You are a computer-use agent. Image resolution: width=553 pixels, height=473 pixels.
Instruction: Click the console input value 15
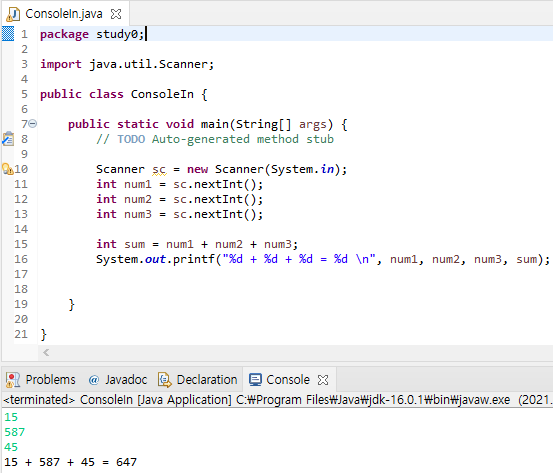(11, 417)
